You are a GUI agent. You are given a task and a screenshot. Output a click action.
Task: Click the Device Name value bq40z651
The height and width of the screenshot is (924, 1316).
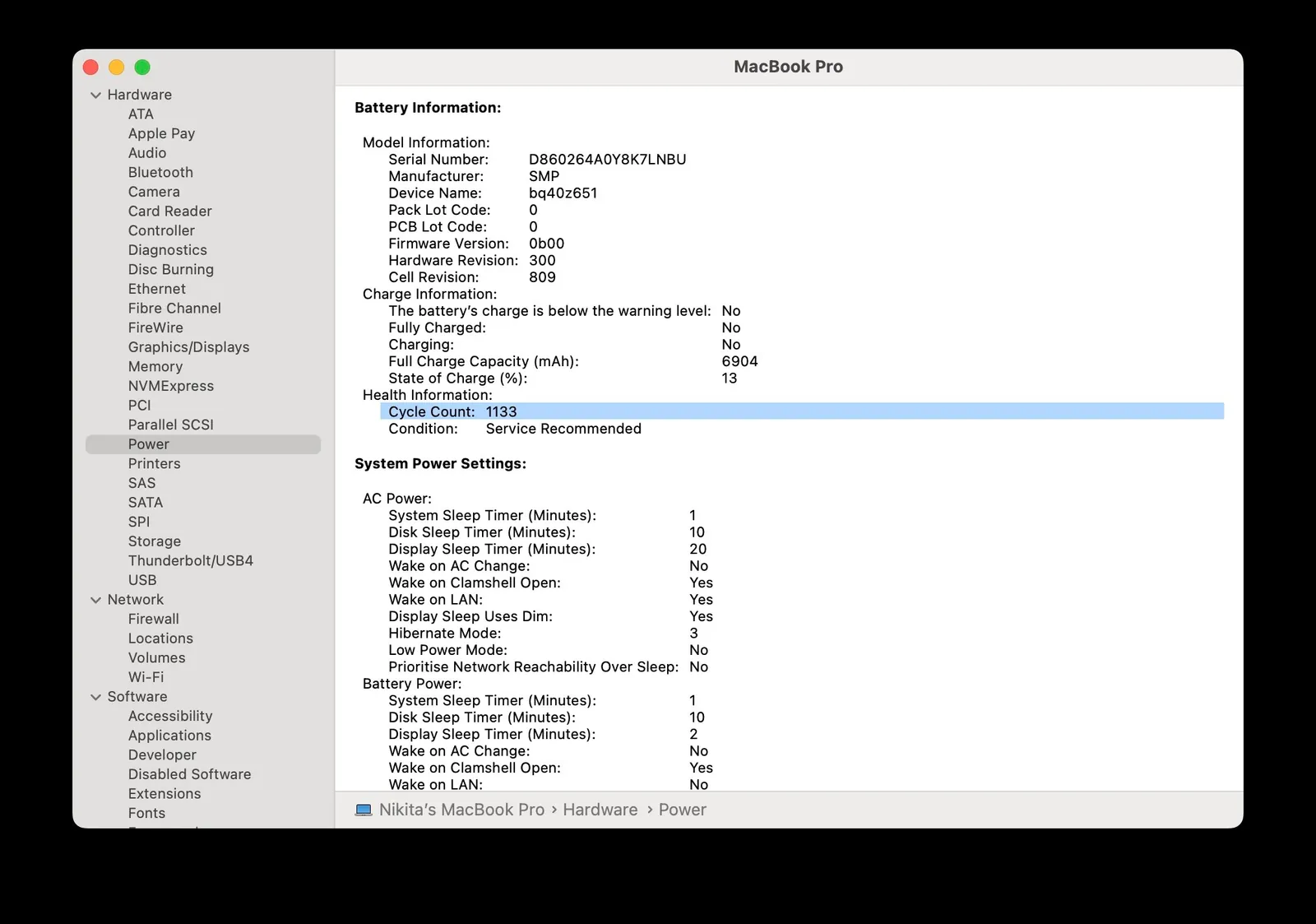click(563, 194)
